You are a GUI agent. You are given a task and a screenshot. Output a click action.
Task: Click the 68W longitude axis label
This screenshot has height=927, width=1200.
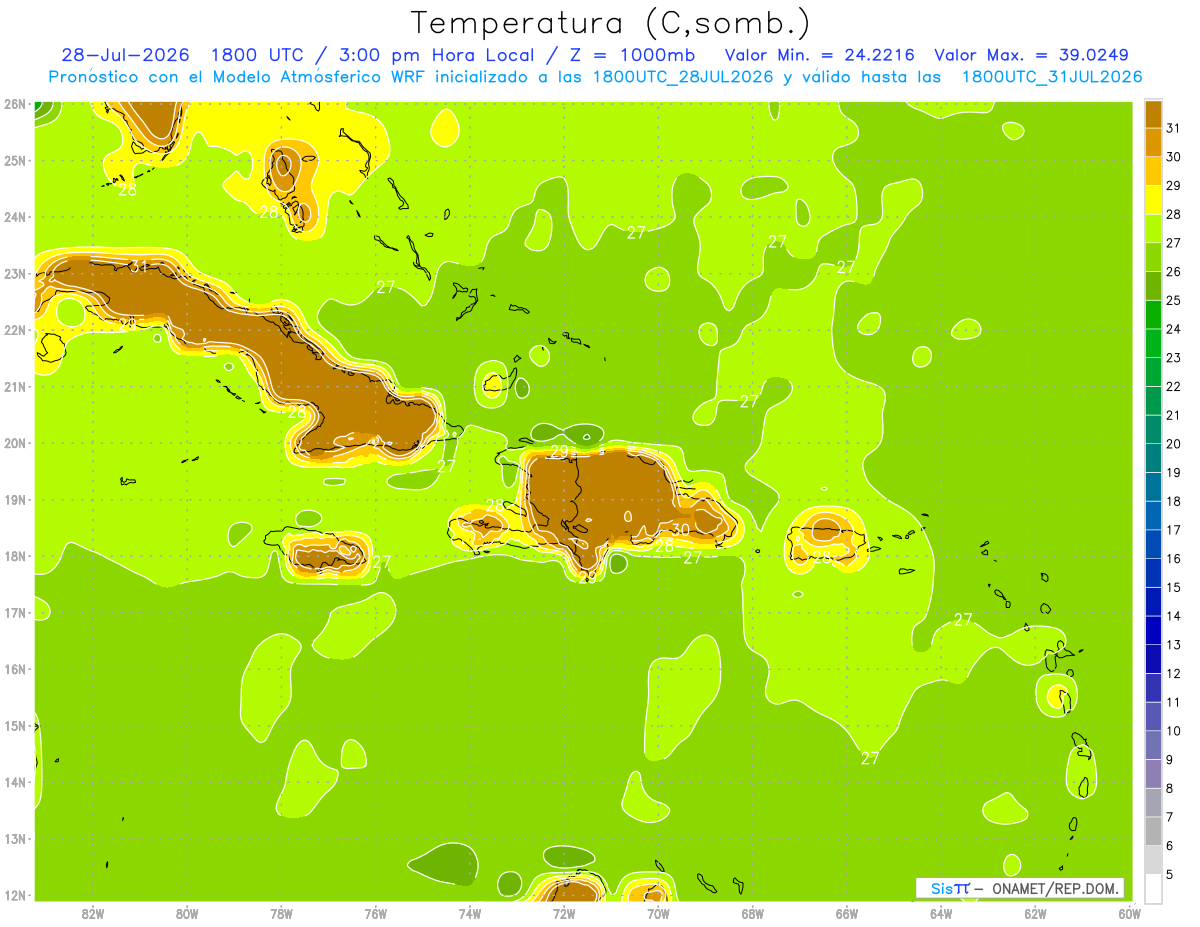tap(753, 913)
